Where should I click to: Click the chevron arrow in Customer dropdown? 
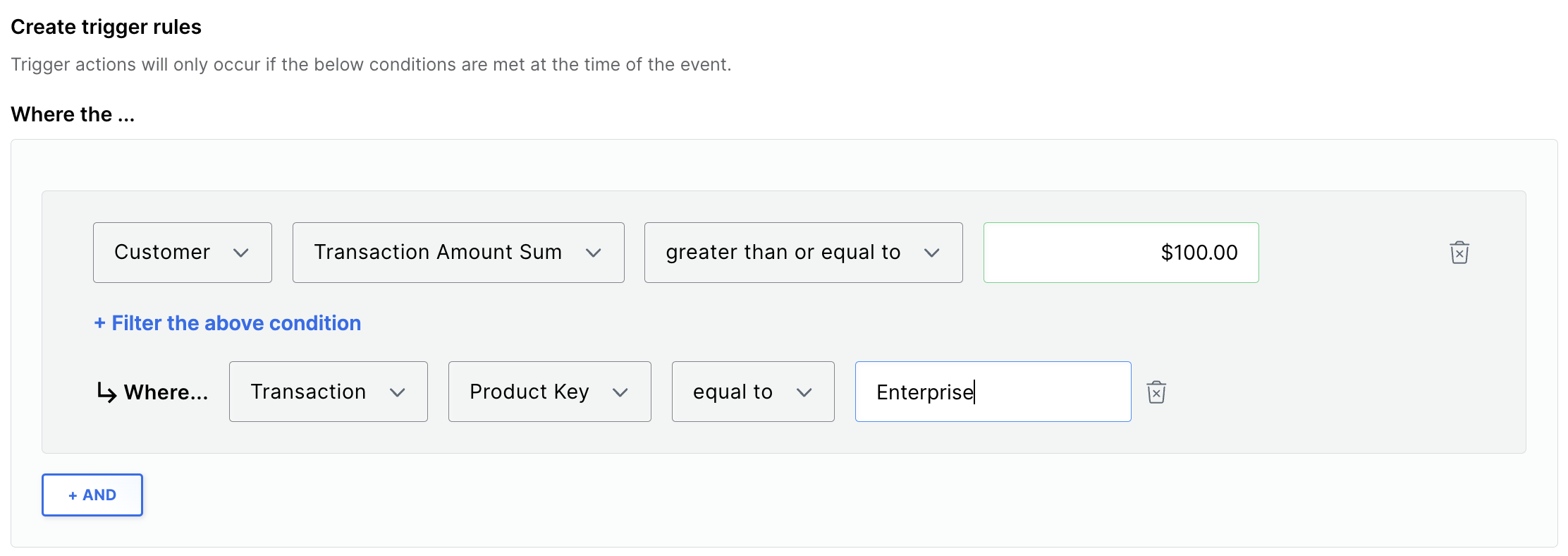[x=241, y=253]
